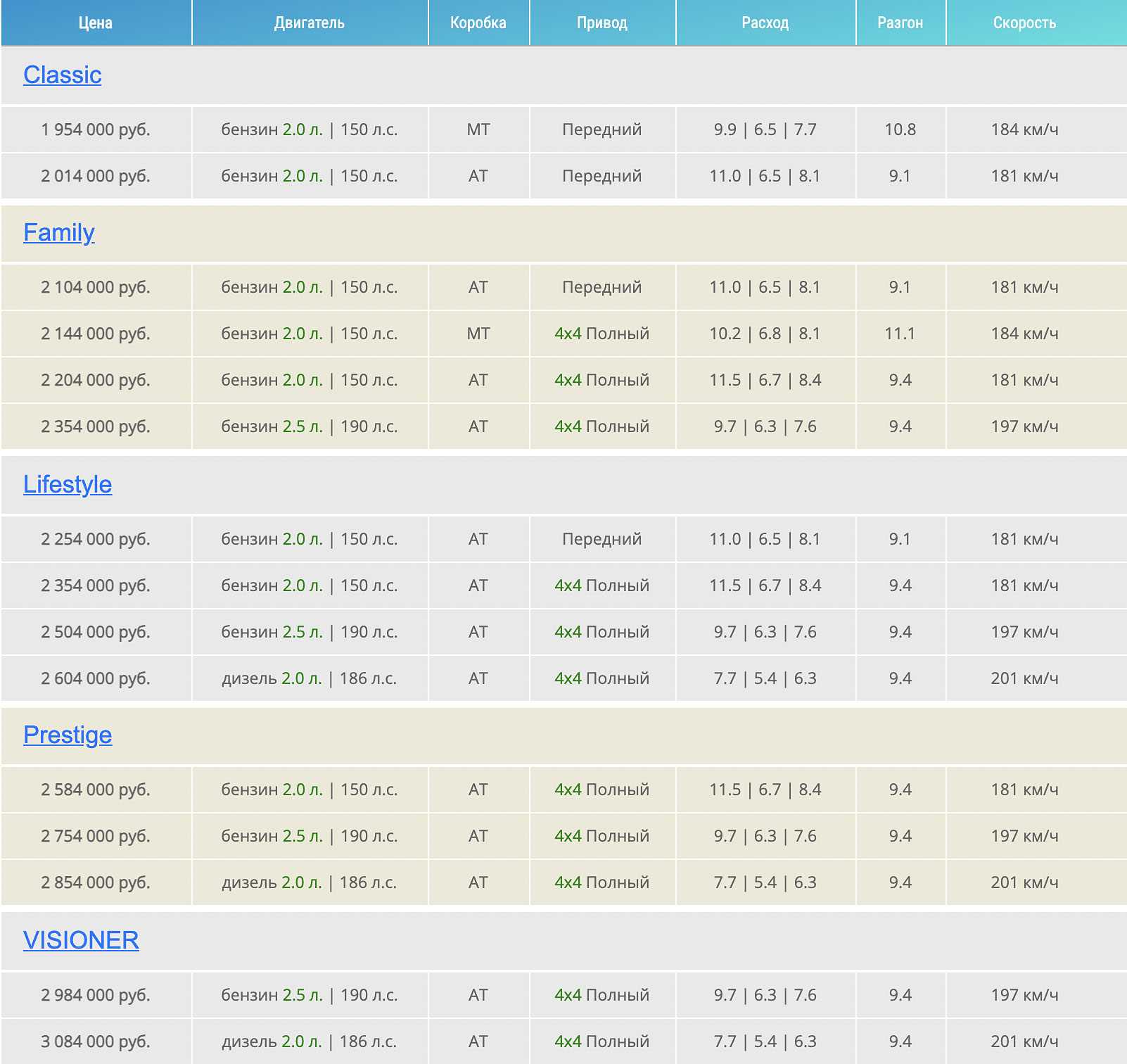The width and height of the screenshot is (1127, 1064).
Task: Click the Привод column header
Action: pos(602,23)
